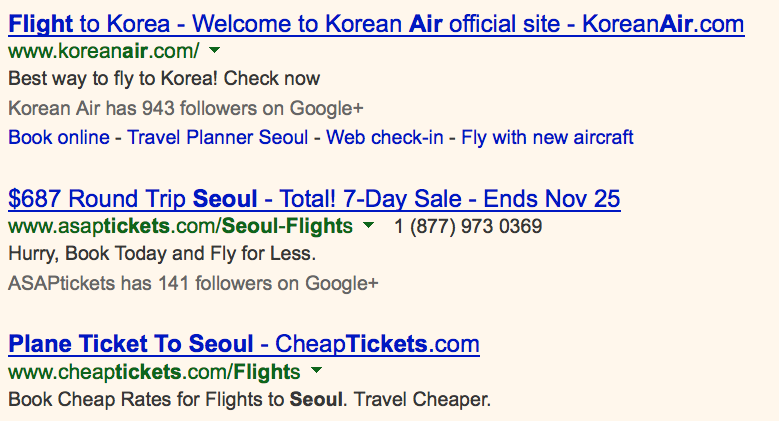Click the Best way to fly to Korea text
This screenshot has height=422, width=779.
[x=164, y=78]
